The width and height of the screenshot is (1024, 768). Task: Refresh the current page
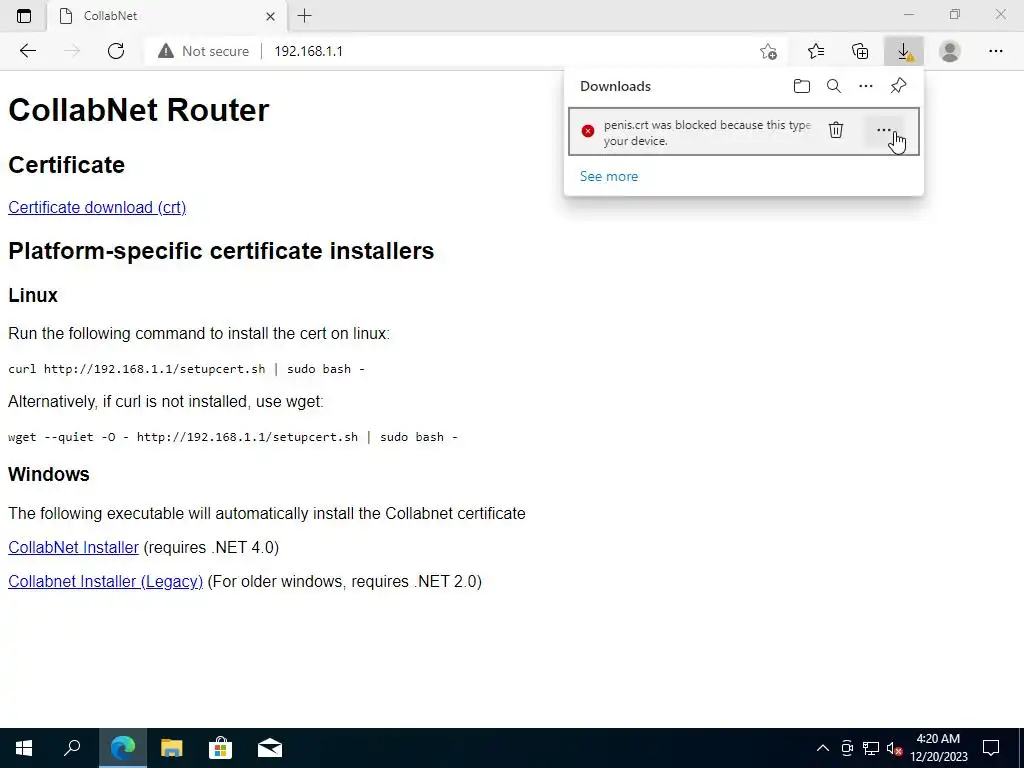[x=116, y=51]
